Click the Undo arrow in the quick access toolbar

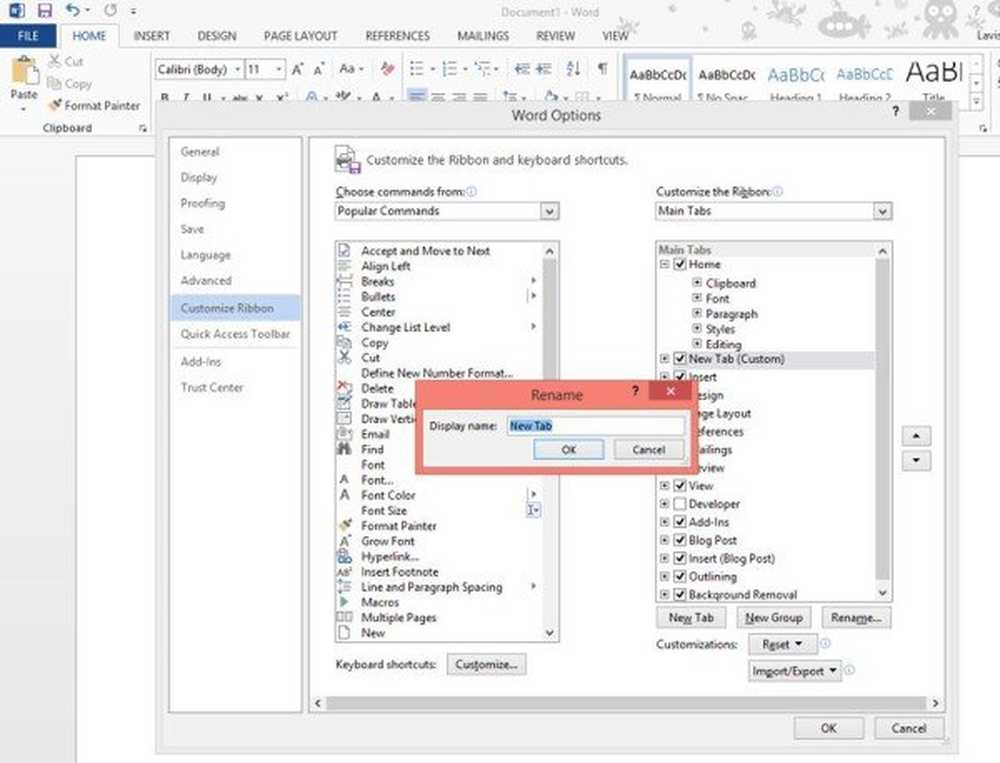(x=72, y=11)
